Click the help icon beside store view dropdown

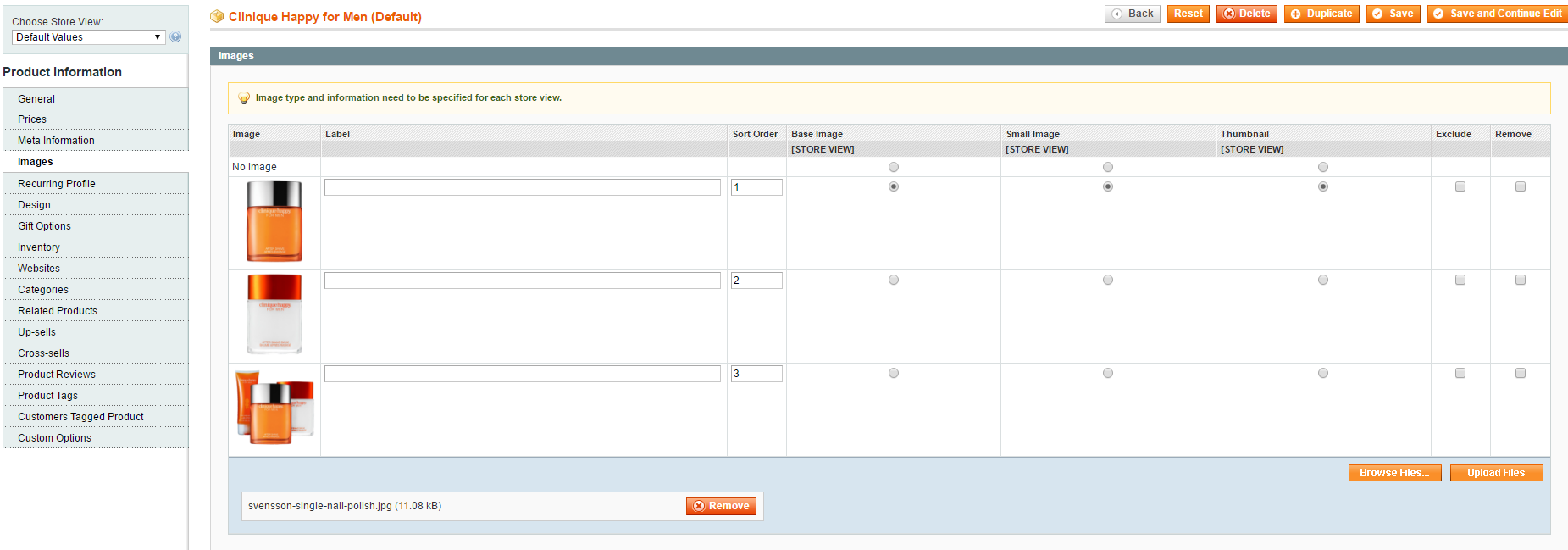click(x=175, y=36)
